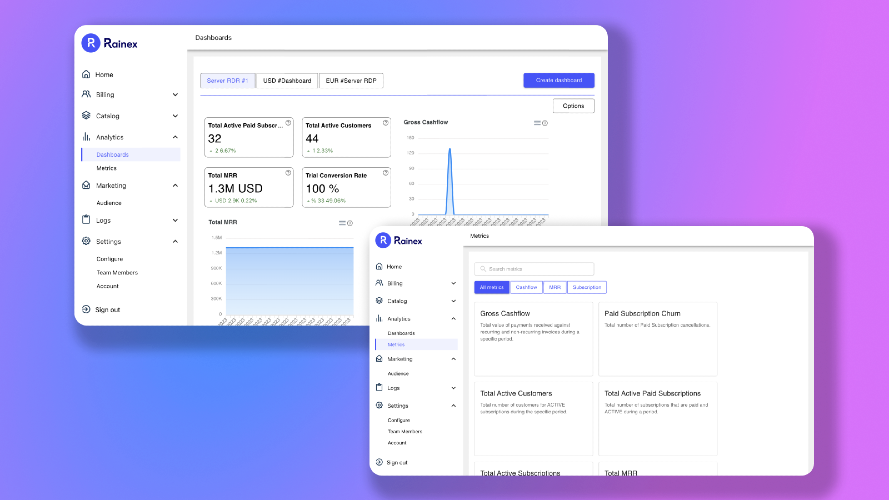
Task: Open Team Members in Dashboards window sidebar
Action: point(117,273)
